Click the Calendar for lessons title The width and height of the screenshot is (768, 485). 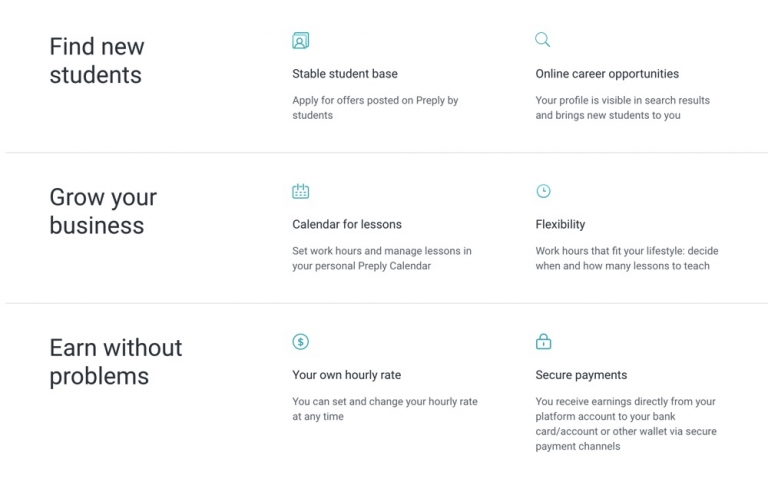[347, 225]
